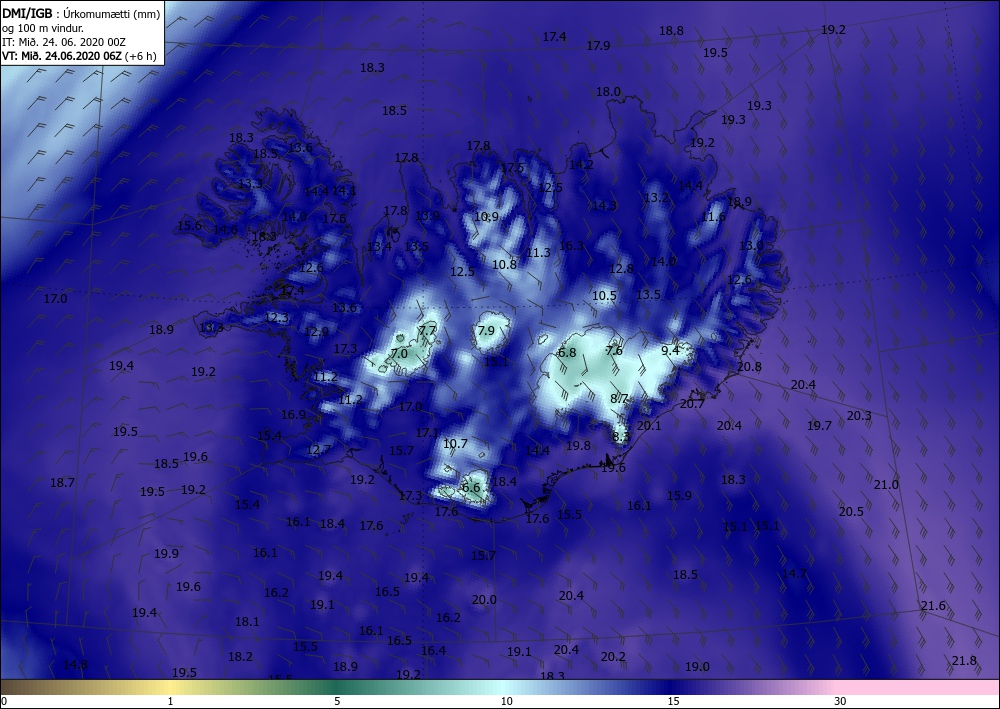Click the '10' label on the color scale
This screenshot has width=1000, height=709.
click(506, 701)
